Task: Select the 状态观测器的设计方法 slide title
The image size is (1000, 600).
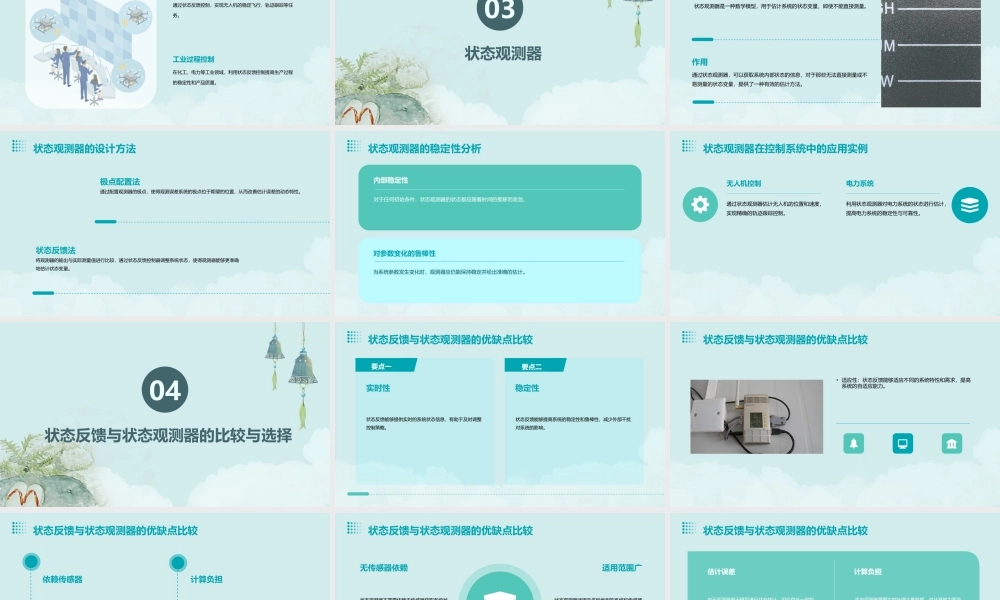Action: pos(84,149)
